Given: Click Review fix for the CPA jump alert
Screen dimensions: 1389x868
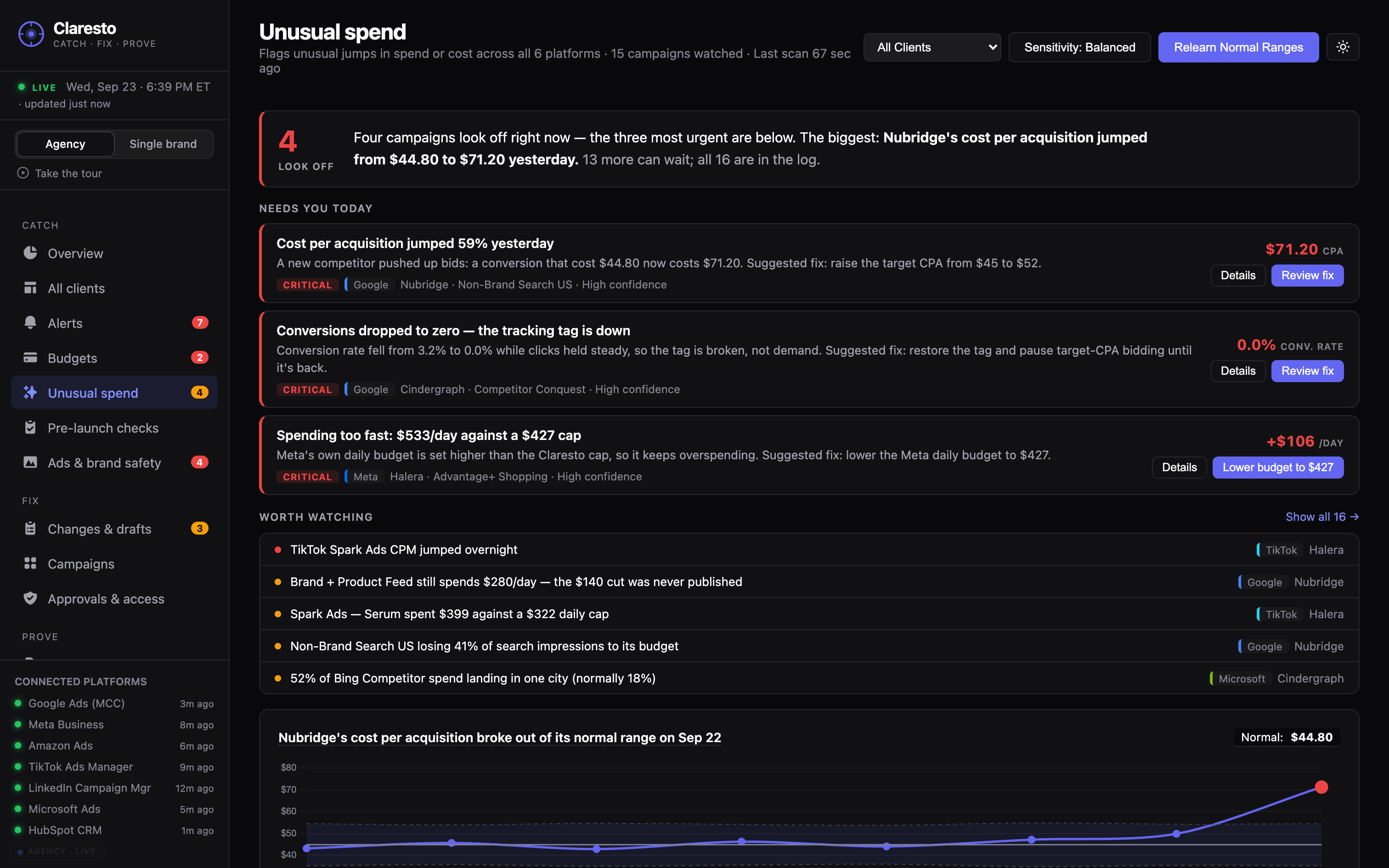Looking at the screenshot, I should tap(1307, 276).
